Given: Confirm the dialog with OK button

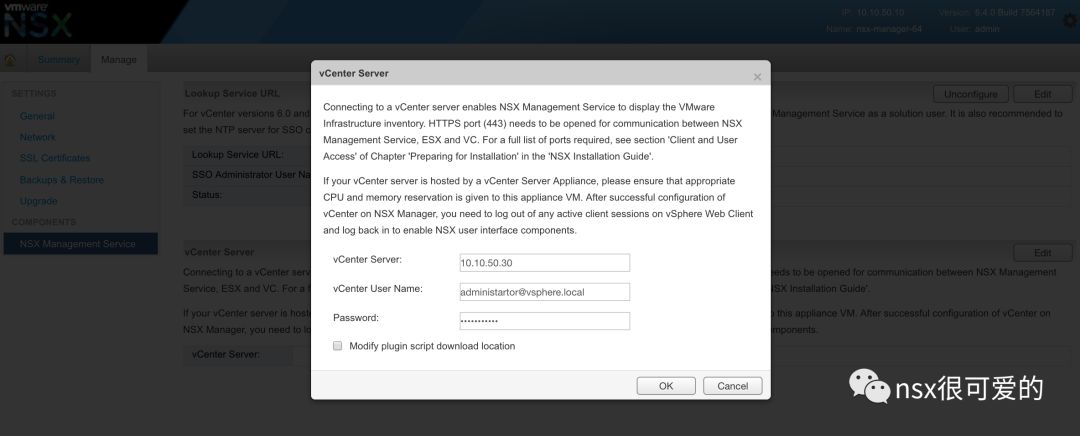Looking at the screenshot, I should pos(666,386).
